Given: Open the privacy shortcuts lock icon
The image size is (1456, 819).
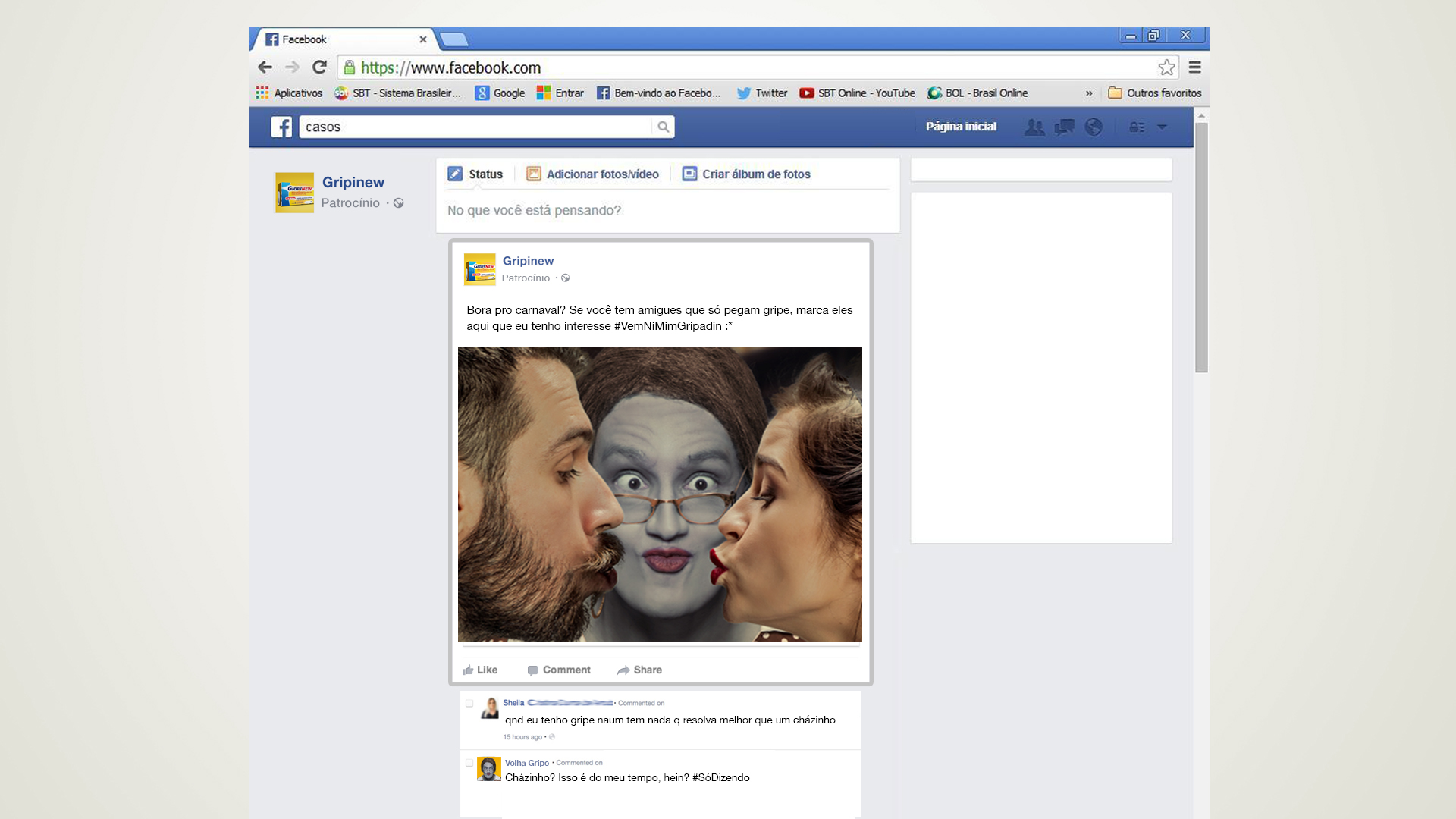Looking at the screenshot, I should point(1136,127).
